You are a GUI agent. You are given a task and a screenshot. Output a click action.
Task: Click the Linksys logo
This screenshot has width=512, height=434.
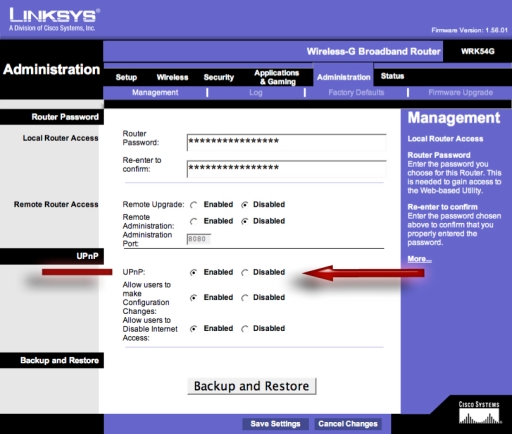pos(54,20)
